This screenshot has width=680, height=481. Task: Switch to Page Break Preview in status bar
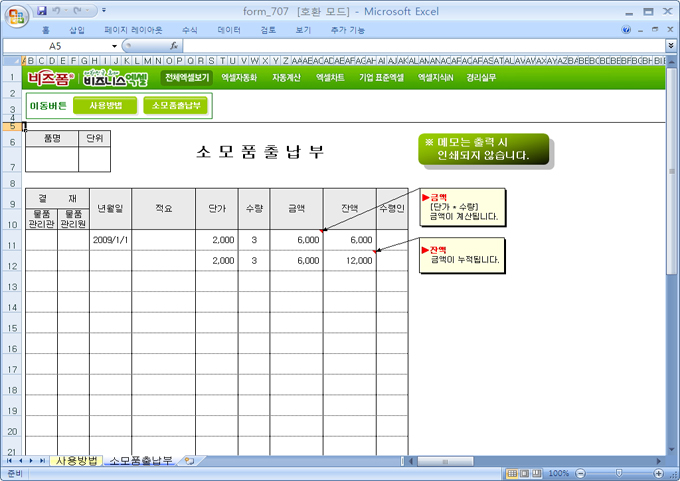pos(537,473)
